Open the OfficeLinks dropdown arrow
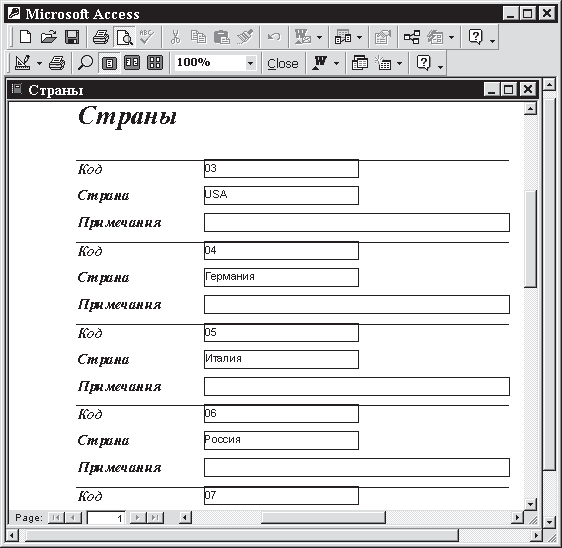Viewport: 562px width, 548px height. tap(336, 63)
